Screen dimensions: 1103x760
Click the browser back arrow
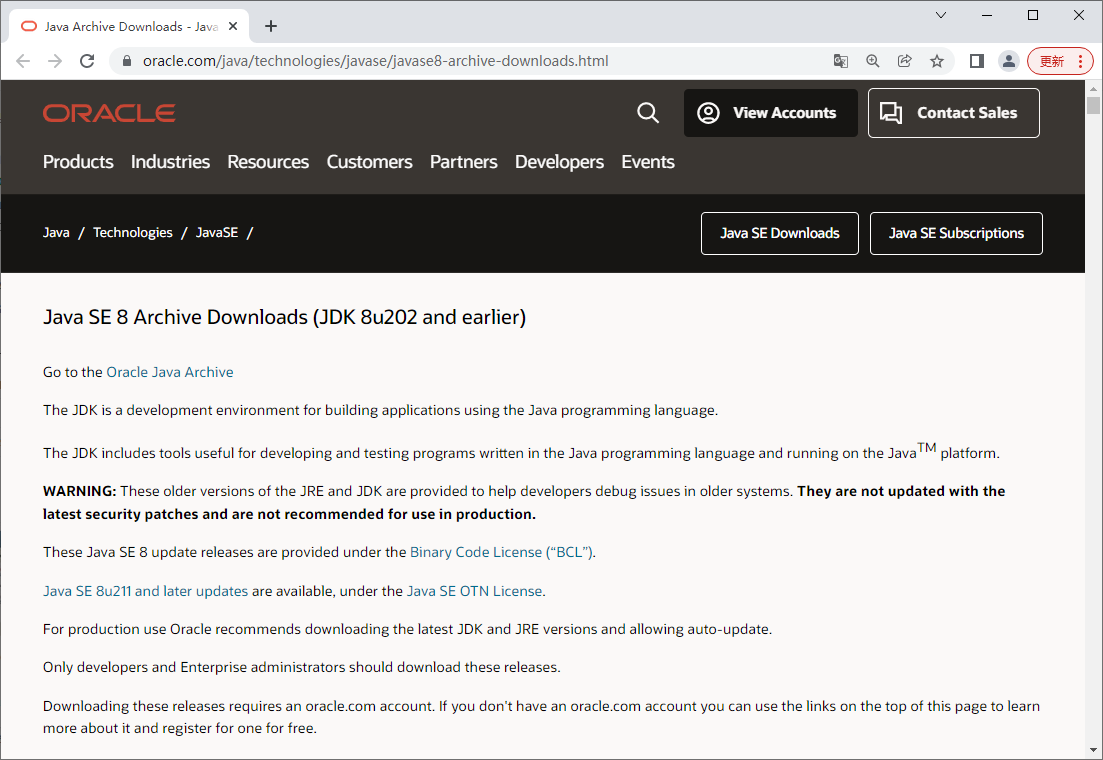click(x=23, y=61)
